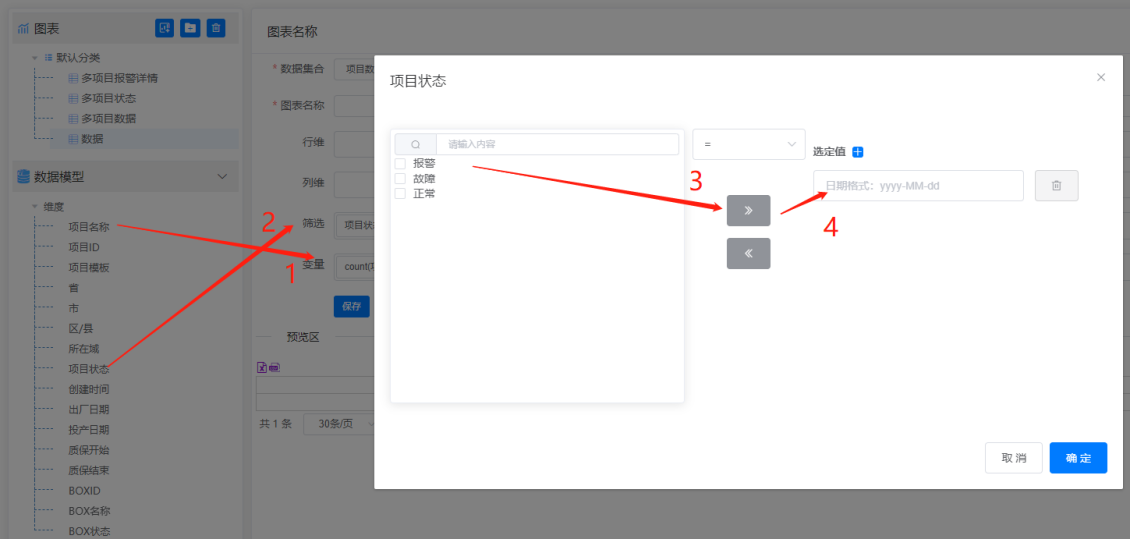Open the "=" operator dropdown

click(748, 145)
